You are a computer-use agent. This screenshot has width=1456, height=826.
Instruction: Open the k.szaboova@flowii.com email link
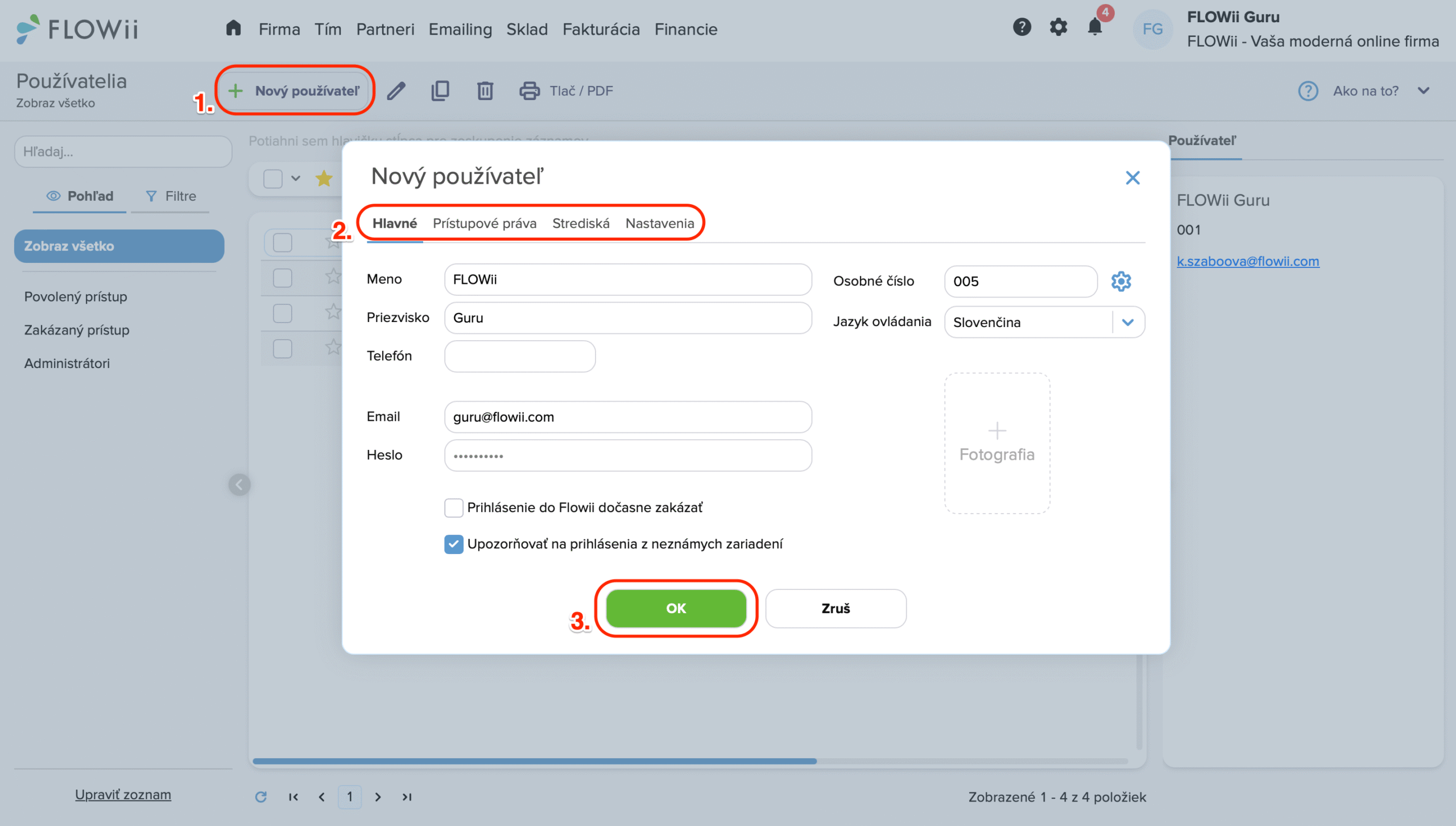(1248, 261)
